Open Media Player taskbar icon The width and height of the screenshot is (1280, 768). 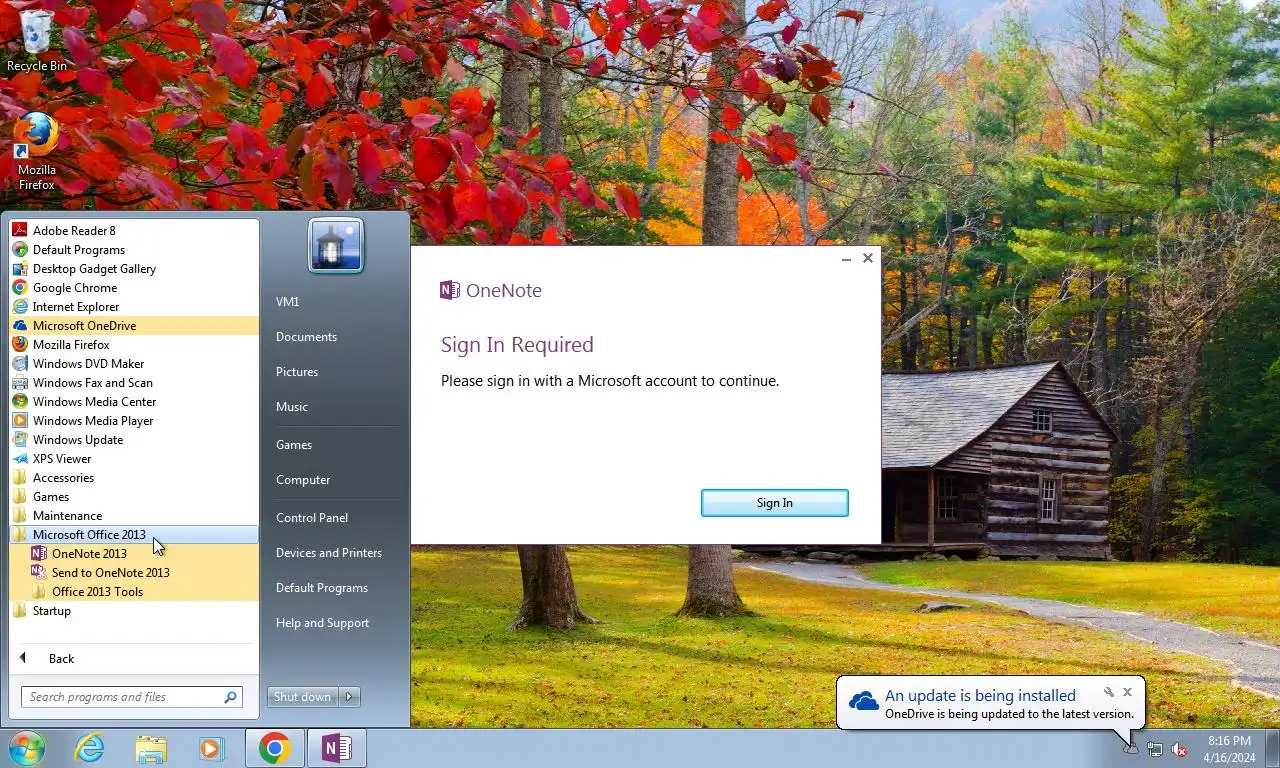click(x=211, y=748)
